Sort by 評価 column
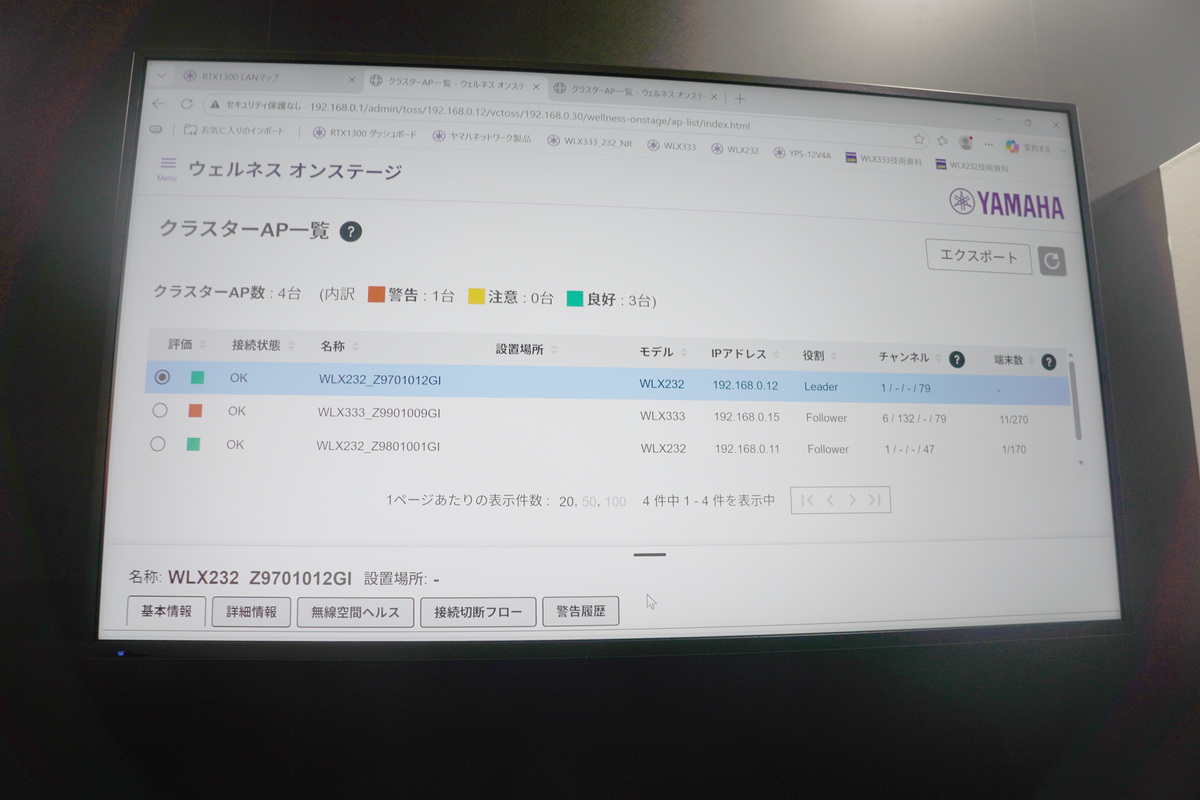The width and height of the screenshot is (1200, 800). click(187, 344)
